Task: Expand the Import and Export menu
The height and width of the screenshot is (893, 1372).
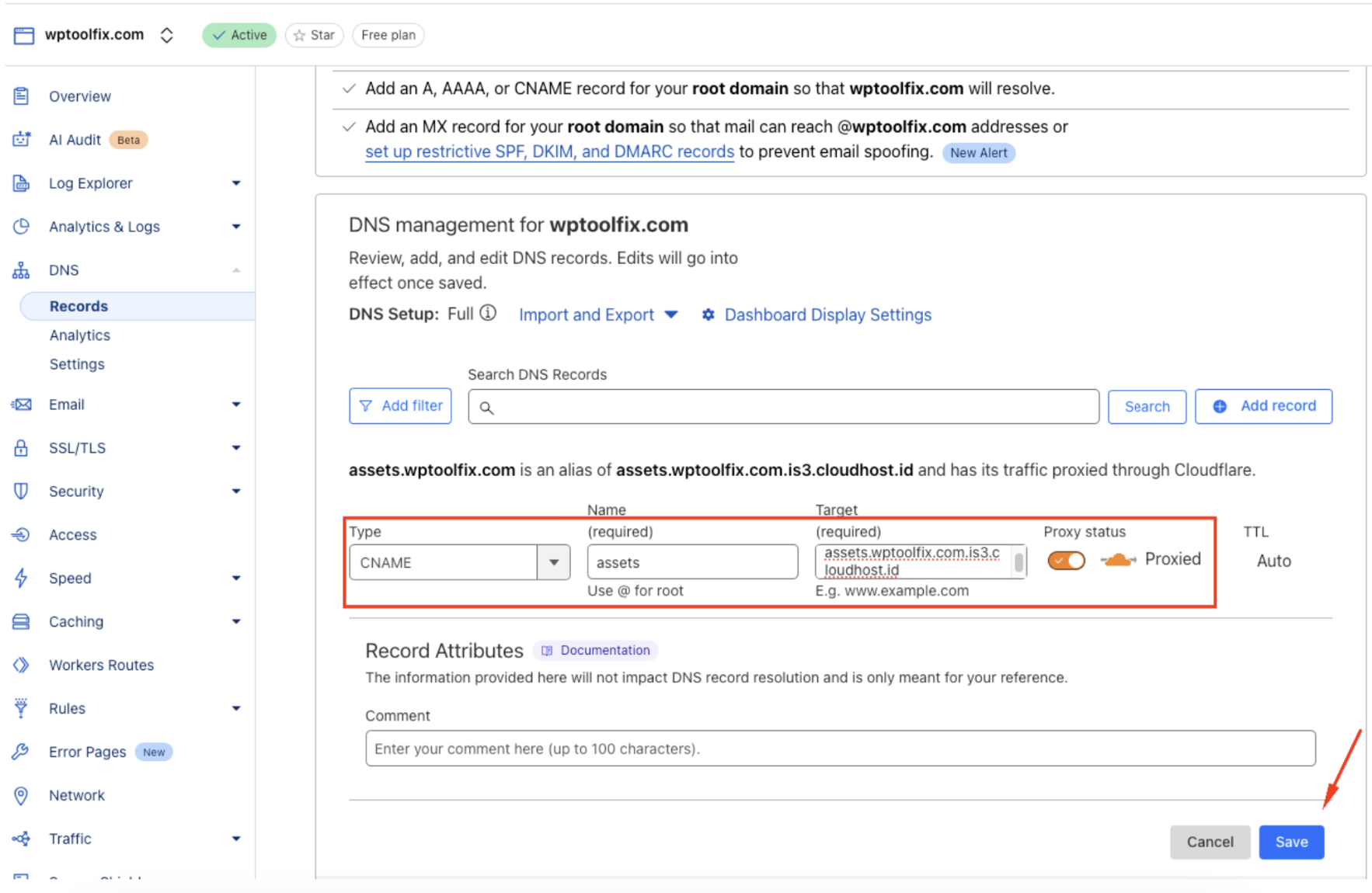Action: (598, 314)
